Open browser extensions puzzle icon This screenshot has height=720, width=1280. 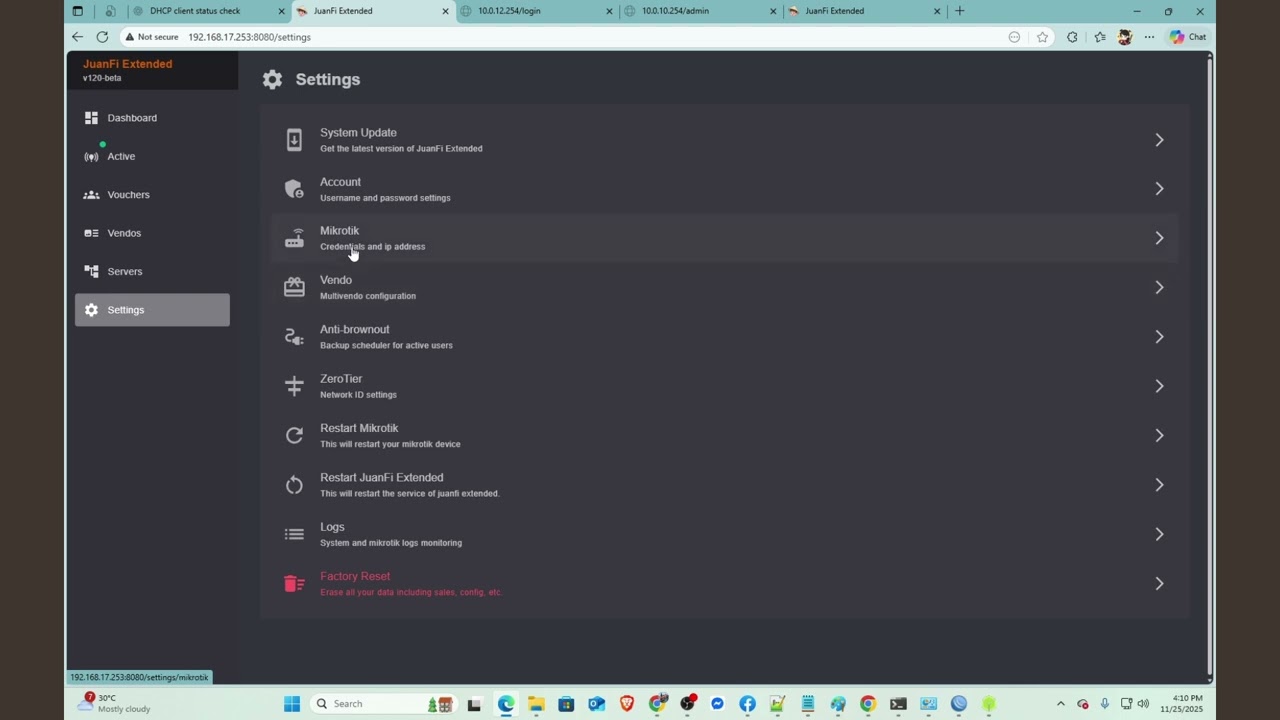pyautogui.click(x=1072, y=37)
